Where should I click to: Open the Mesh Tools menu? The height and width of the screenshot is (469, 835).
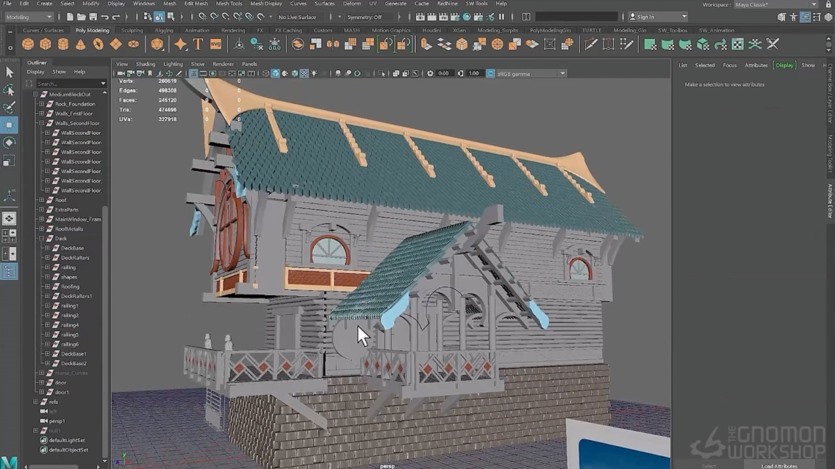229,4
